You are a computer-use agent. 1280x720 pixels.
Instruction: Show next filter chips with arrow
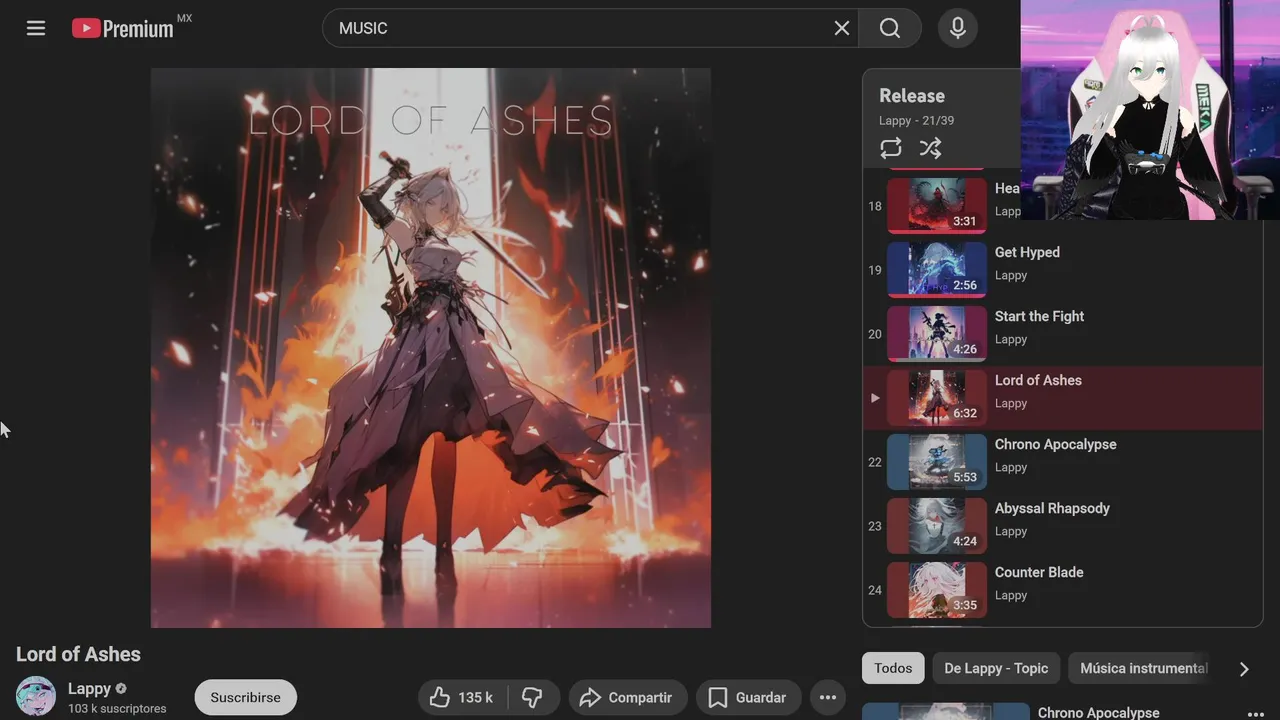point(1244,669)
